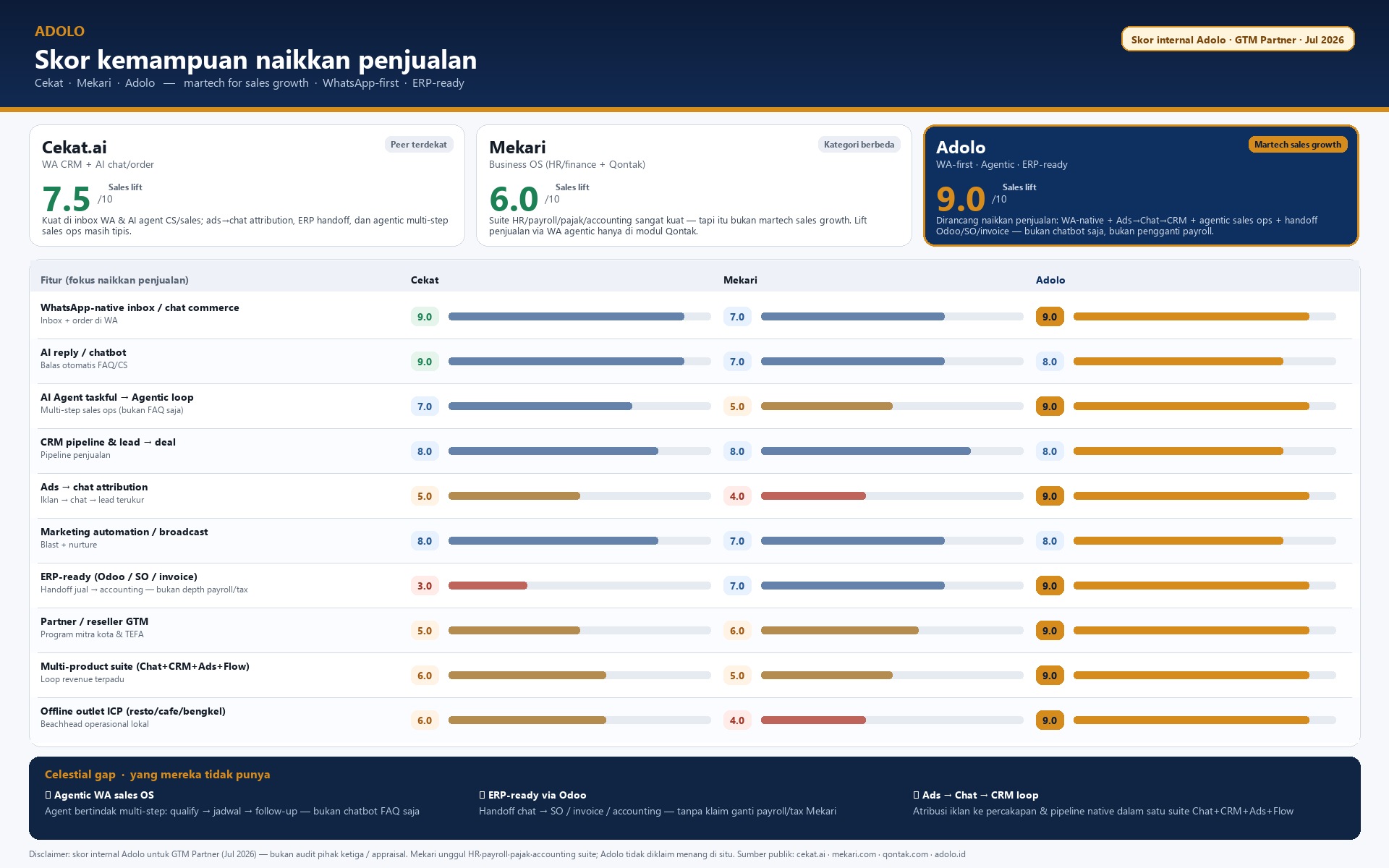This screenshot has width=1389, height=868.
Task: Click Cekat's 6.0 score chip in Multi-product suite row
Action: pos(425,676)
